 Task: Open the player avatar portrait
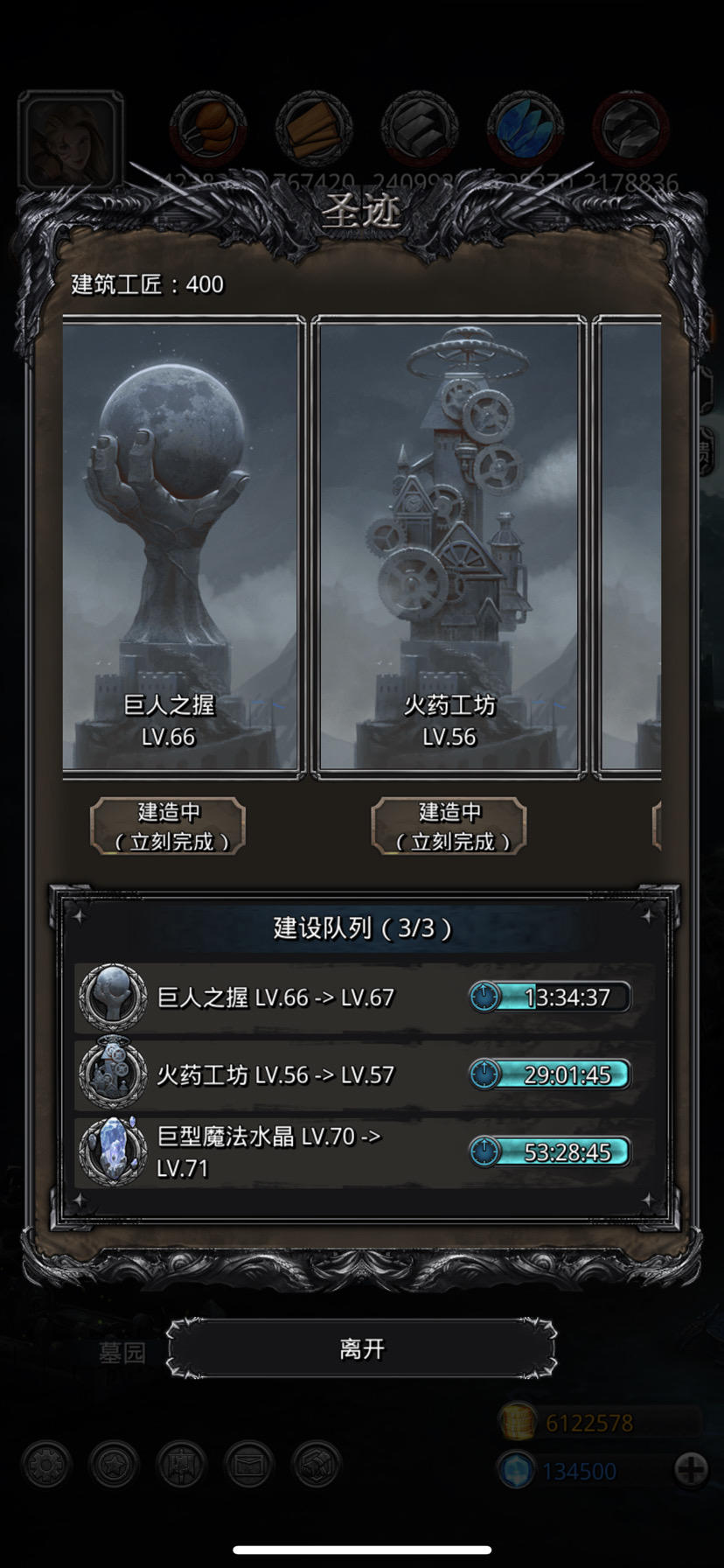[70, 142]
